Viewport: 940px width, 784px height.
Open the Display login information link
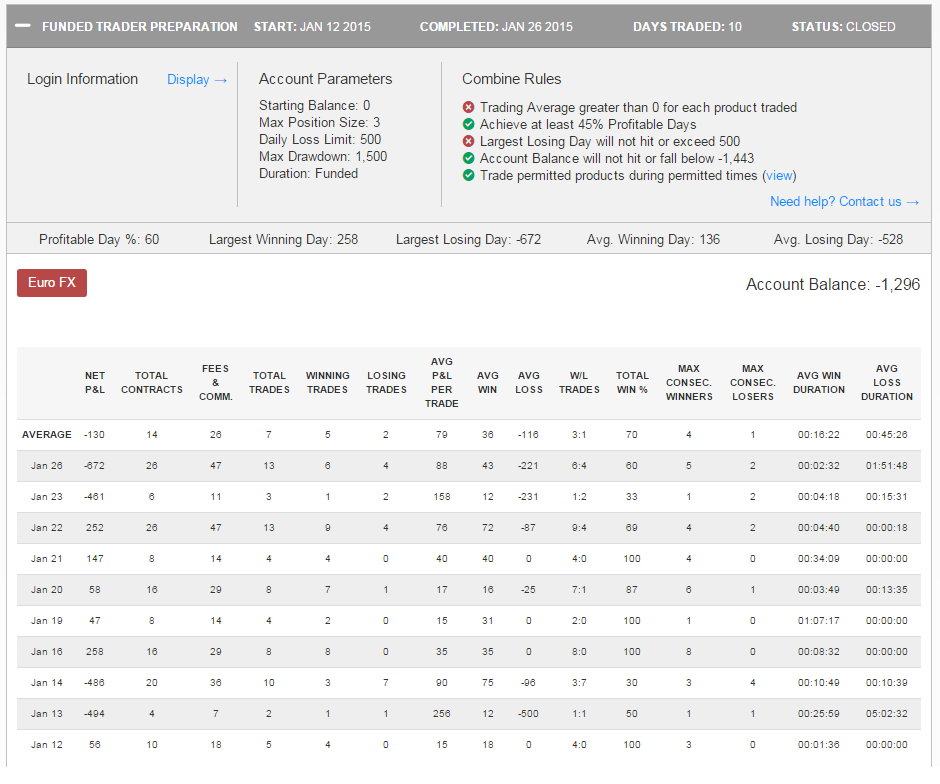[197, 80]
